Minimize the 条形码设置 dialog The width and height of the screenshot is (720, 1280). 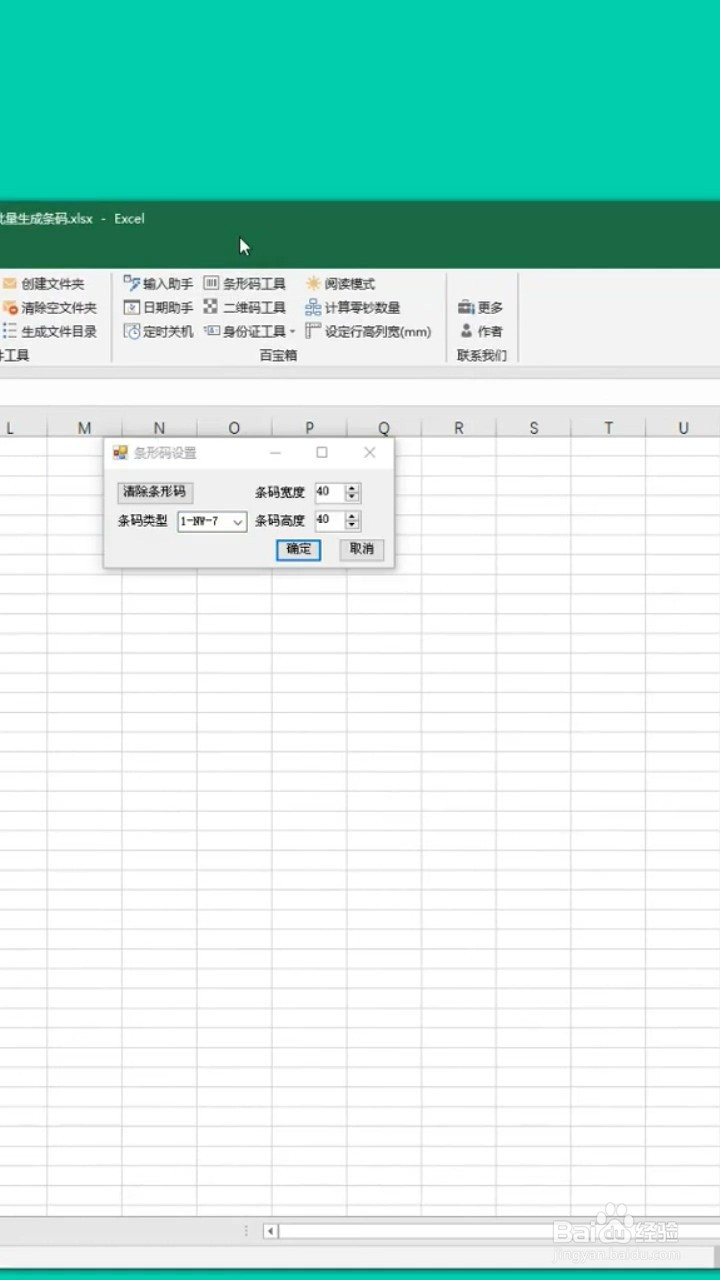(x=276, y=453)
